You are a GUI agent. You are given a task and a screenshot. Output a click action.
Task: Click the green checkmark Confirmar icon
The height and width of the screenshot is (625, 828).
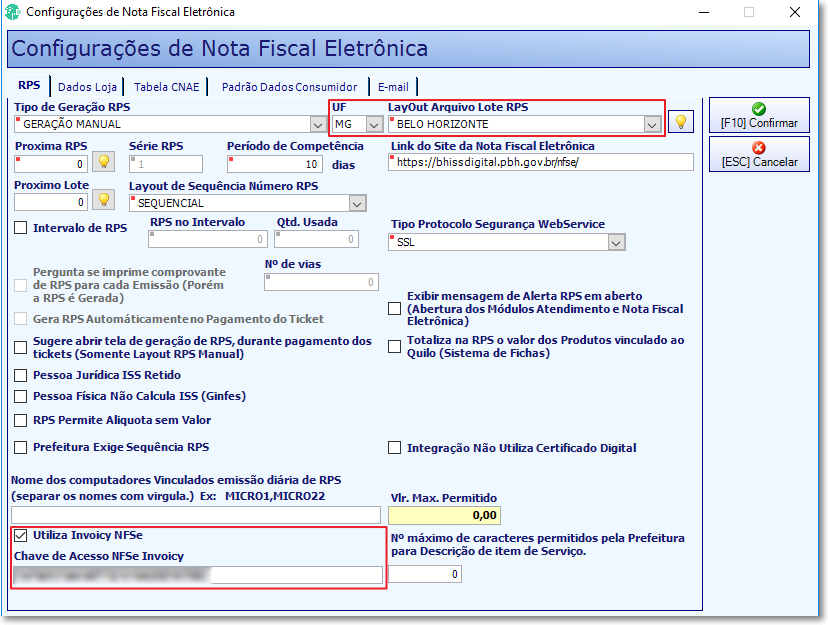[759, 109]
